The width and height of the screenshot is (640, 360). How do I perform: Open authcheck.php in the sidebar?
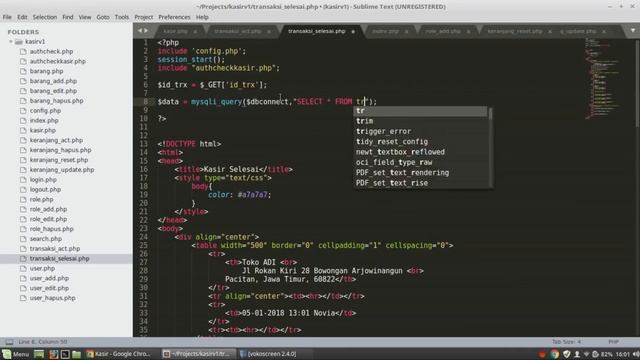point(51,51)
